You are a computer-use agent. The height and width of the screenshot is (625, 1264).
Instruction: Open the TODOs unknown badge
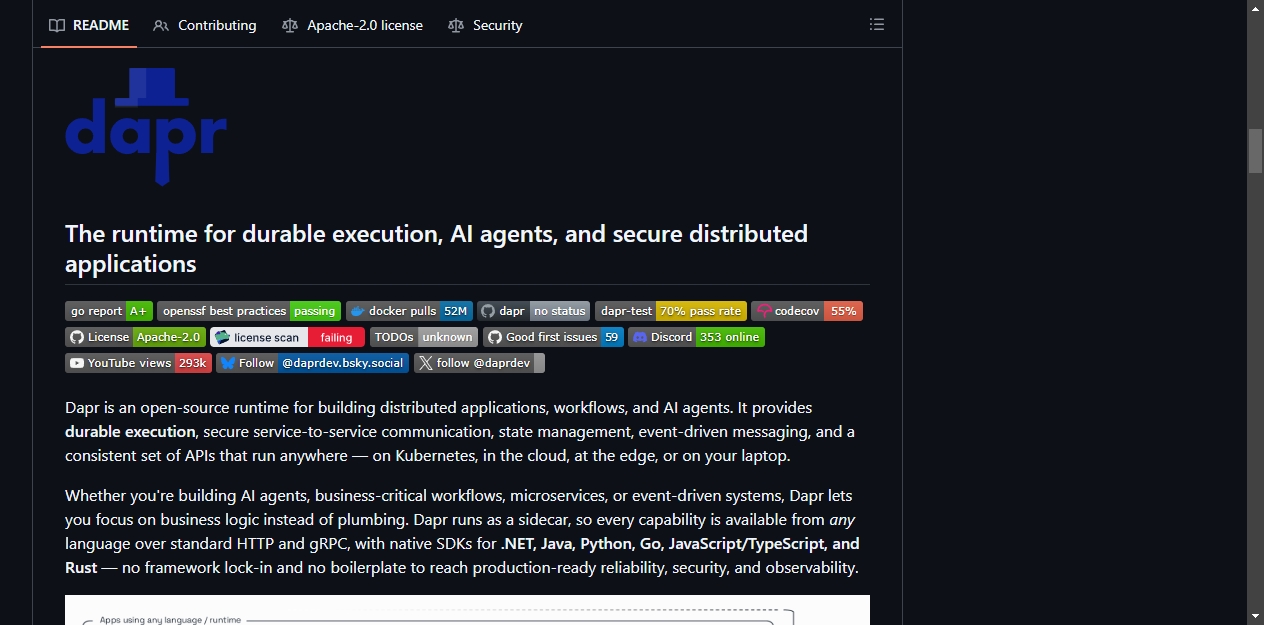pyautogui.click(x=424, y=337)
